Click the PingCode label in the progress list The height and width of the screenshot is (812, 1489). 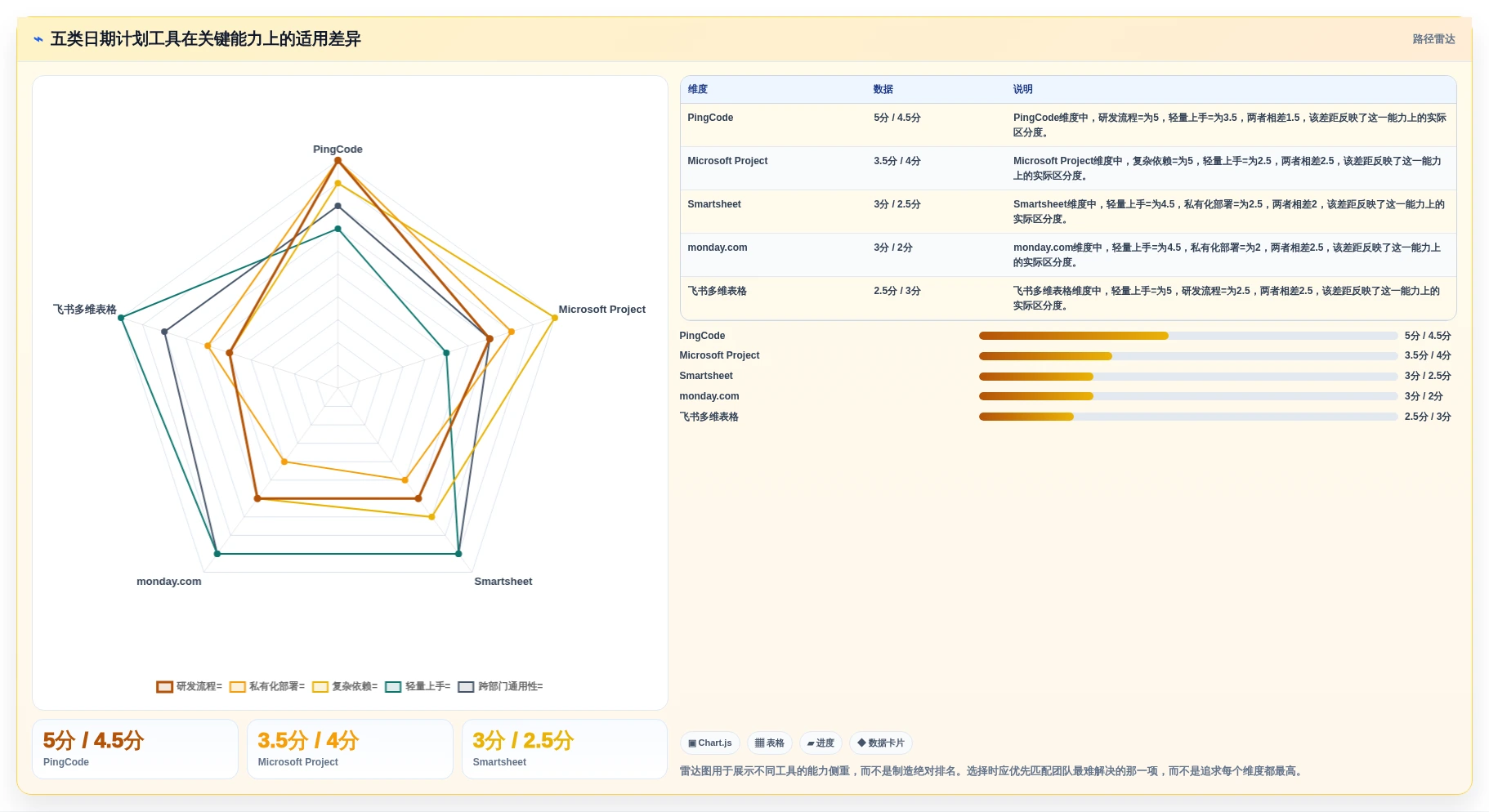click(702, 336)
